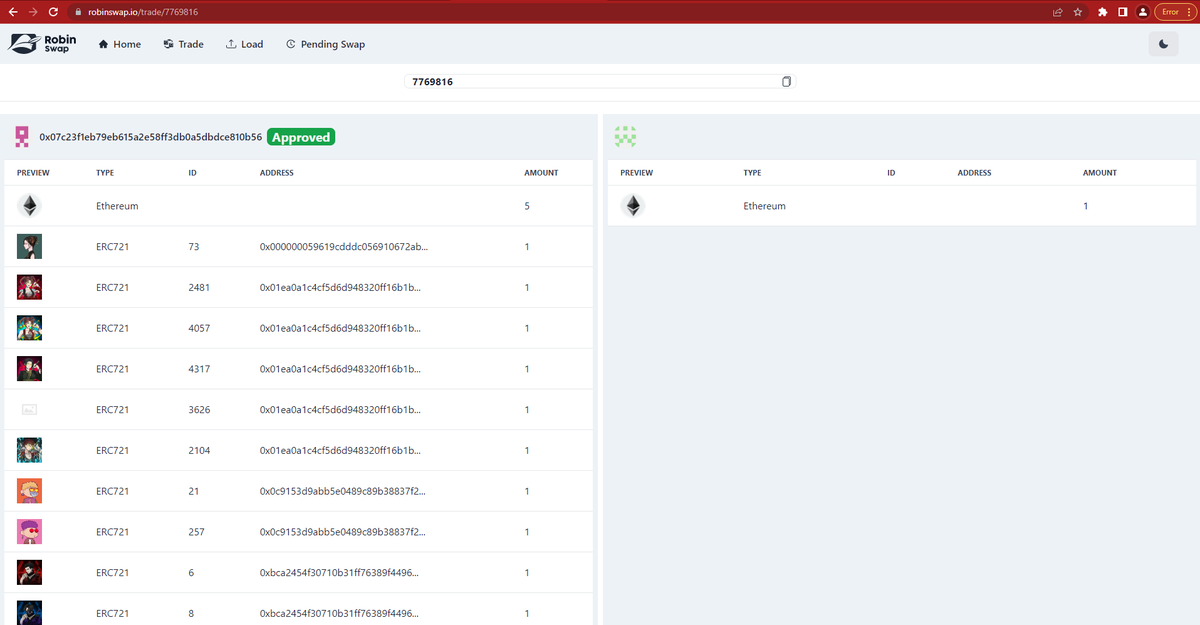1200x625 pixels.
Task: Click the ID value 257
Action: point(196,533)
